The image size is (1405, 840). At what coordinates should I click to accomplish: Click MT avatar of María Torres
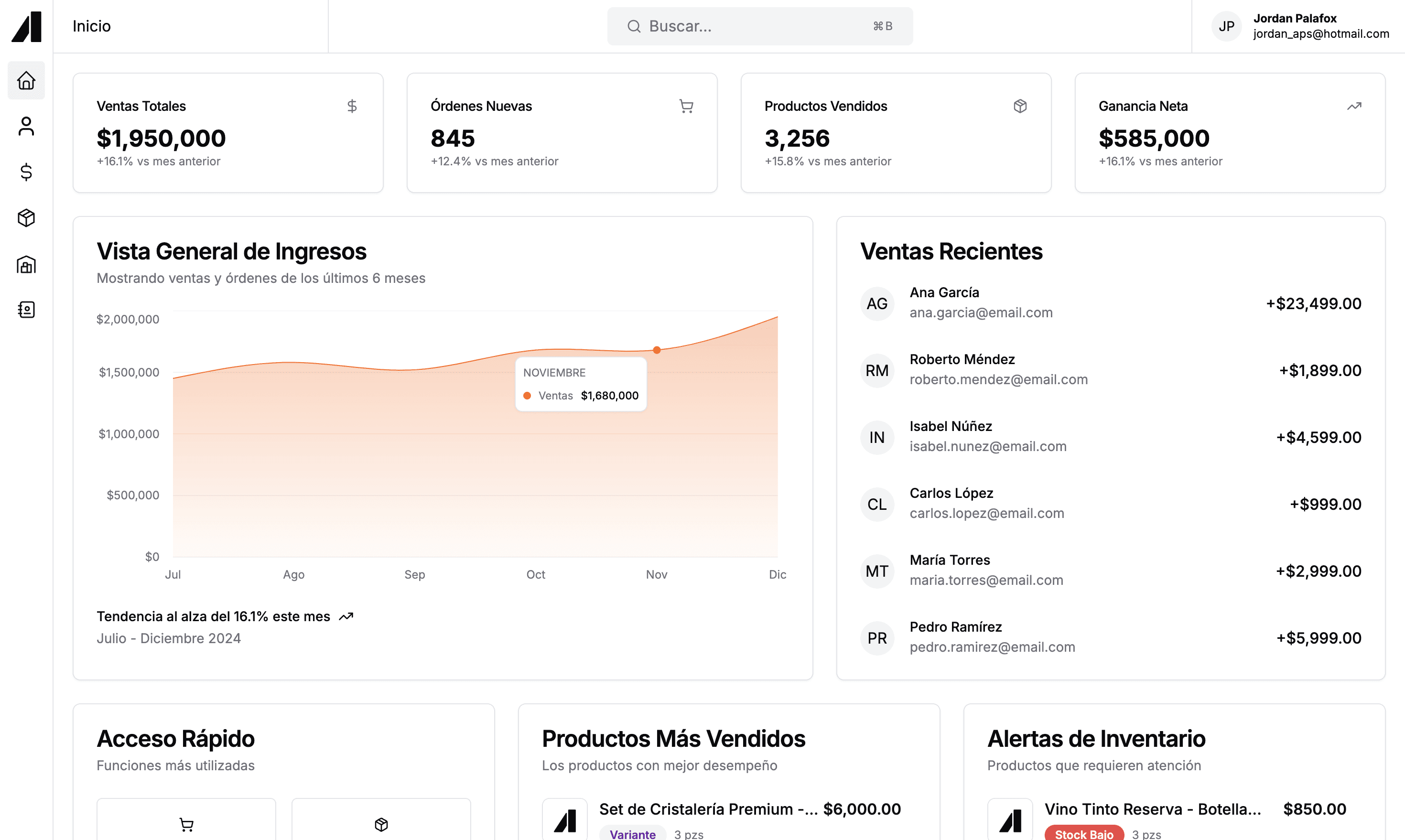(x=877, y=571)
